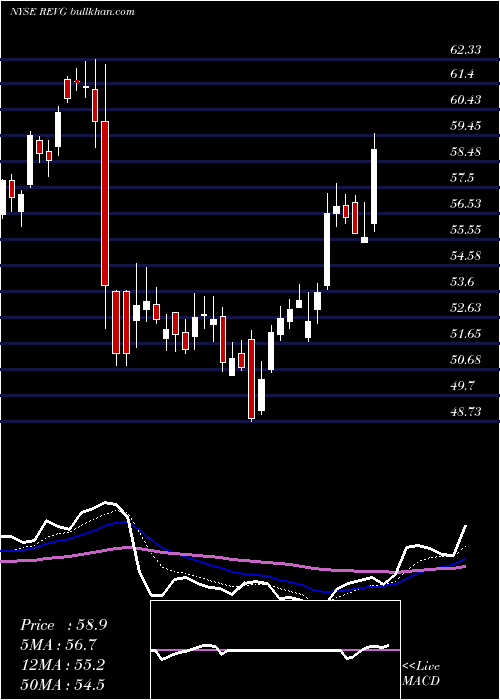Click the 56.53 price axis label

click(x=466, y=204)
